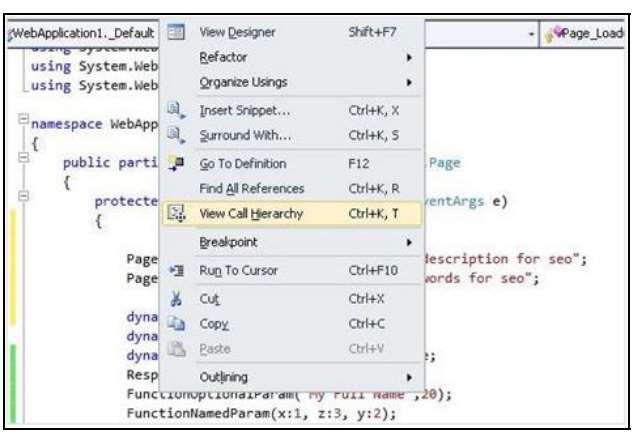Click the Go To Definition icon
This screenshot has width=636, height=445.
(174, 163)
